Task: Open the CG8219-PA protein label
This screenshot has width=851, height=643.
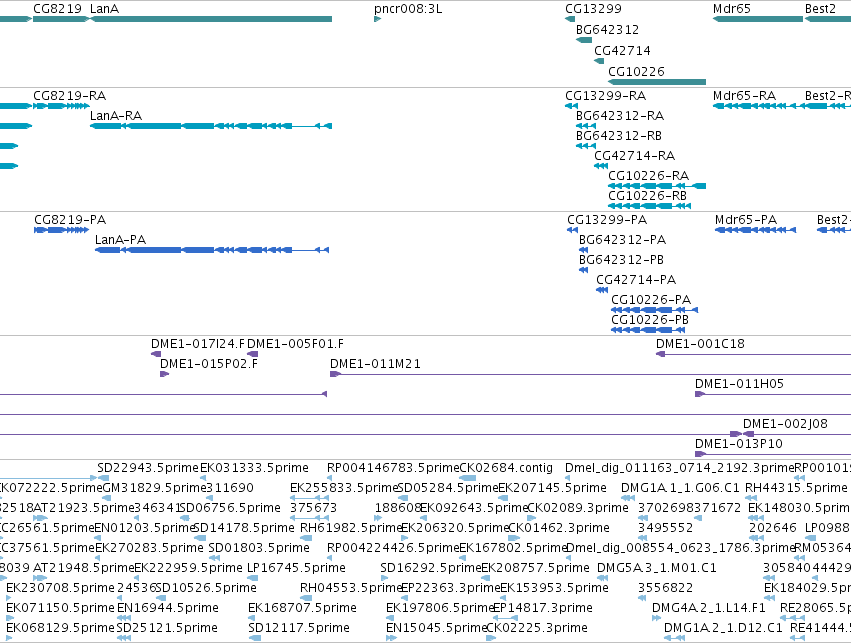Action: (x=70, y=220)
